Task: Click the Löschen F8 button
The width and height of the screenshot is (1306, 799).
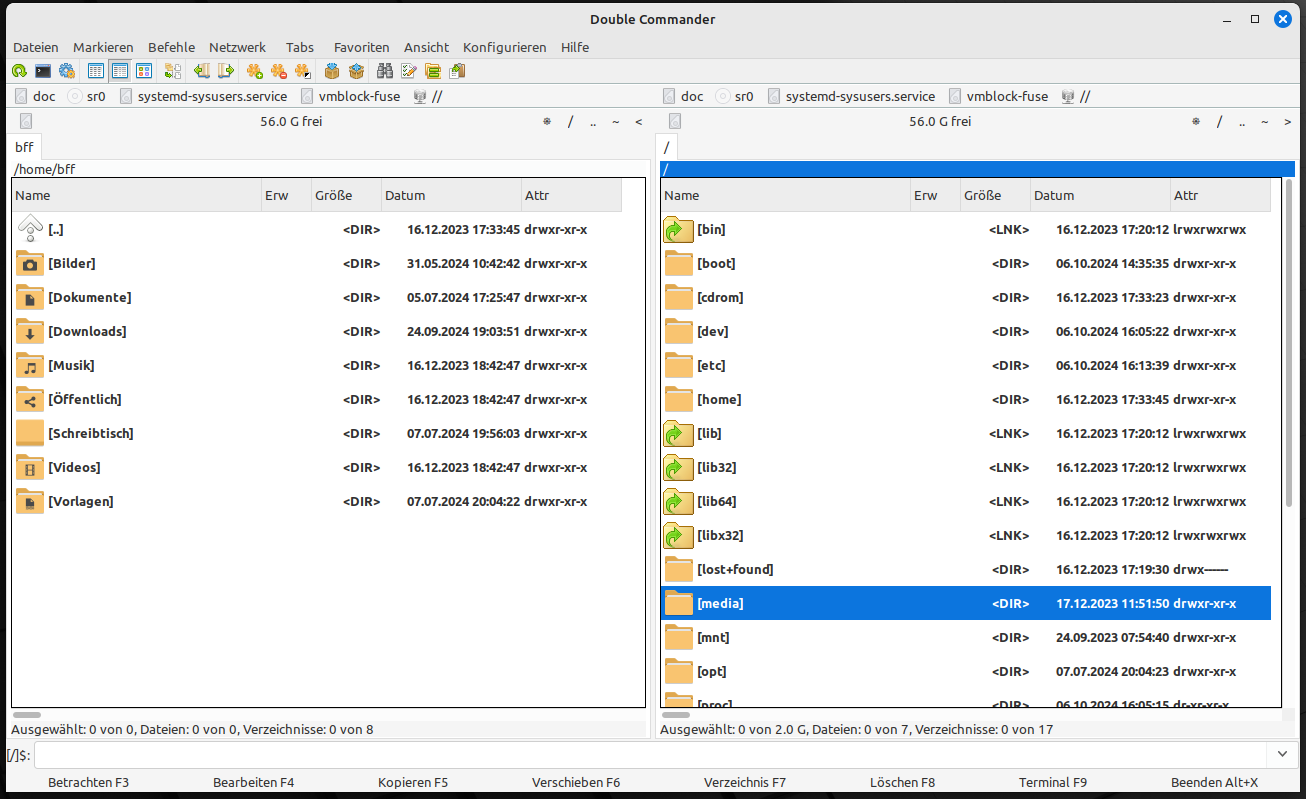Action: (903, 782)
